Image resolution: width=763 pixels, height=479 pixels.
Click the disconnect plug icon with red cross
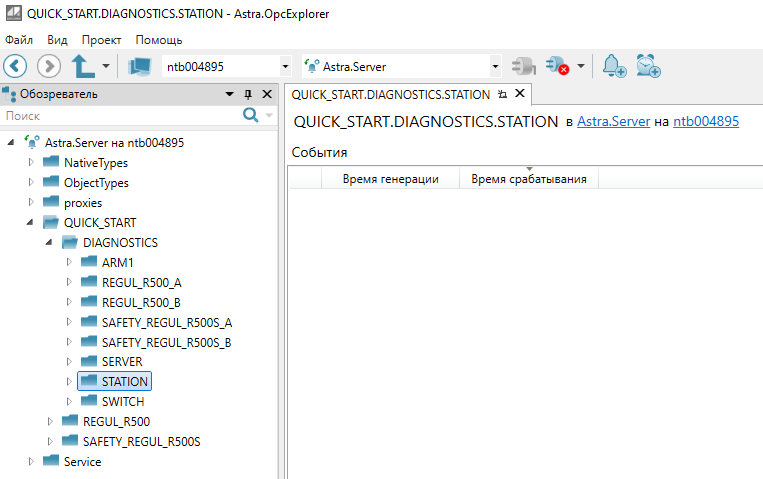click(558, 67)
